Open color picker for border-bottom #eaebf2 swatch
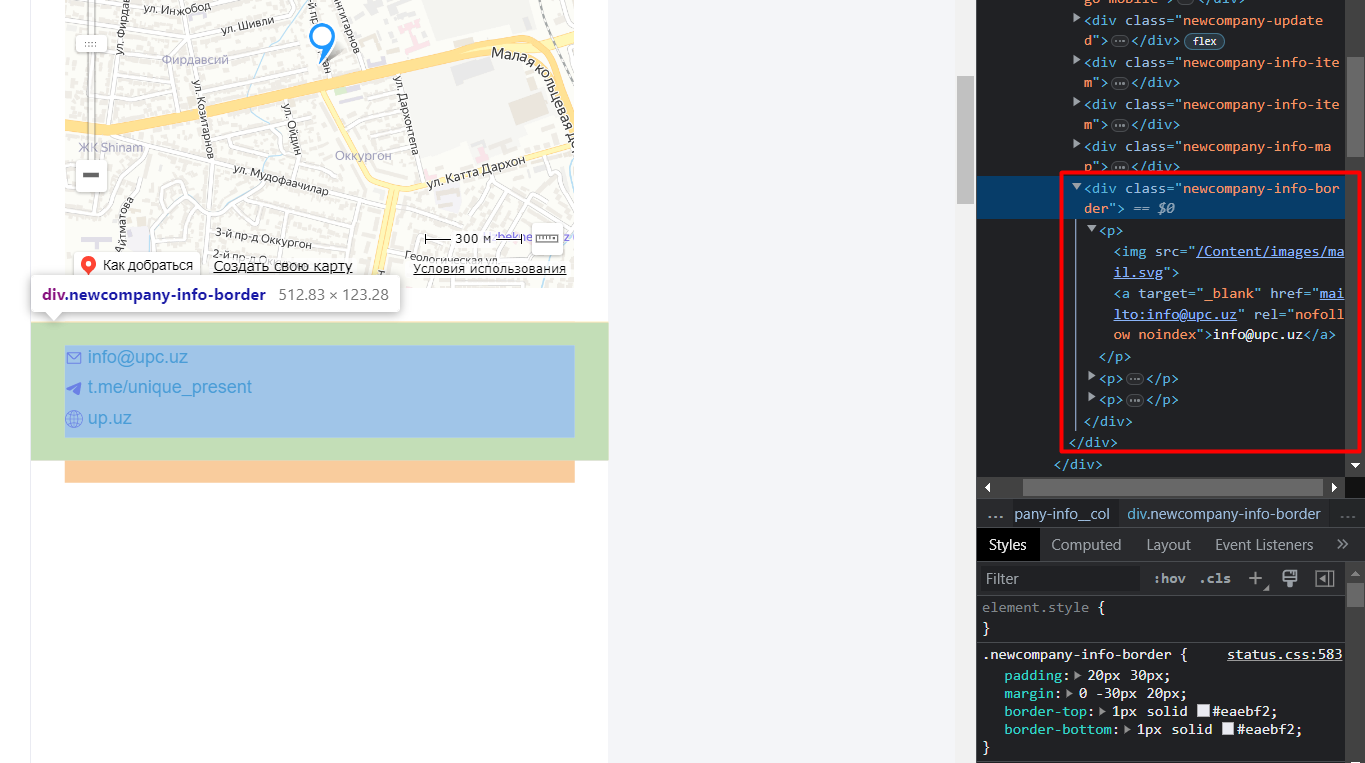 pos(1228,730)
